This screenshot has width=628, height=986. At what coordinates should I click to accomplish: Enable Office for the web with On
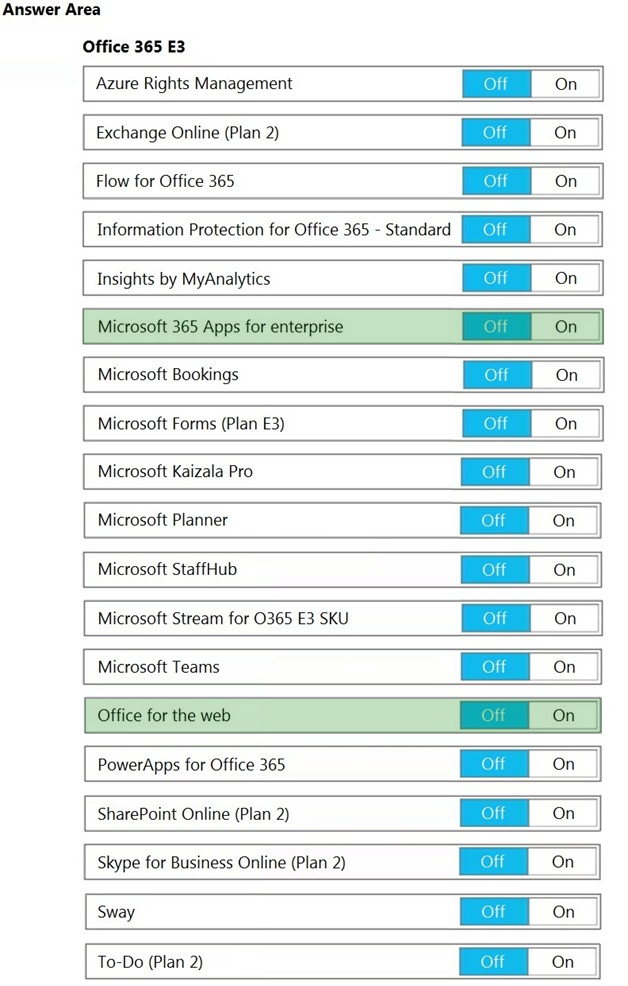563,715
